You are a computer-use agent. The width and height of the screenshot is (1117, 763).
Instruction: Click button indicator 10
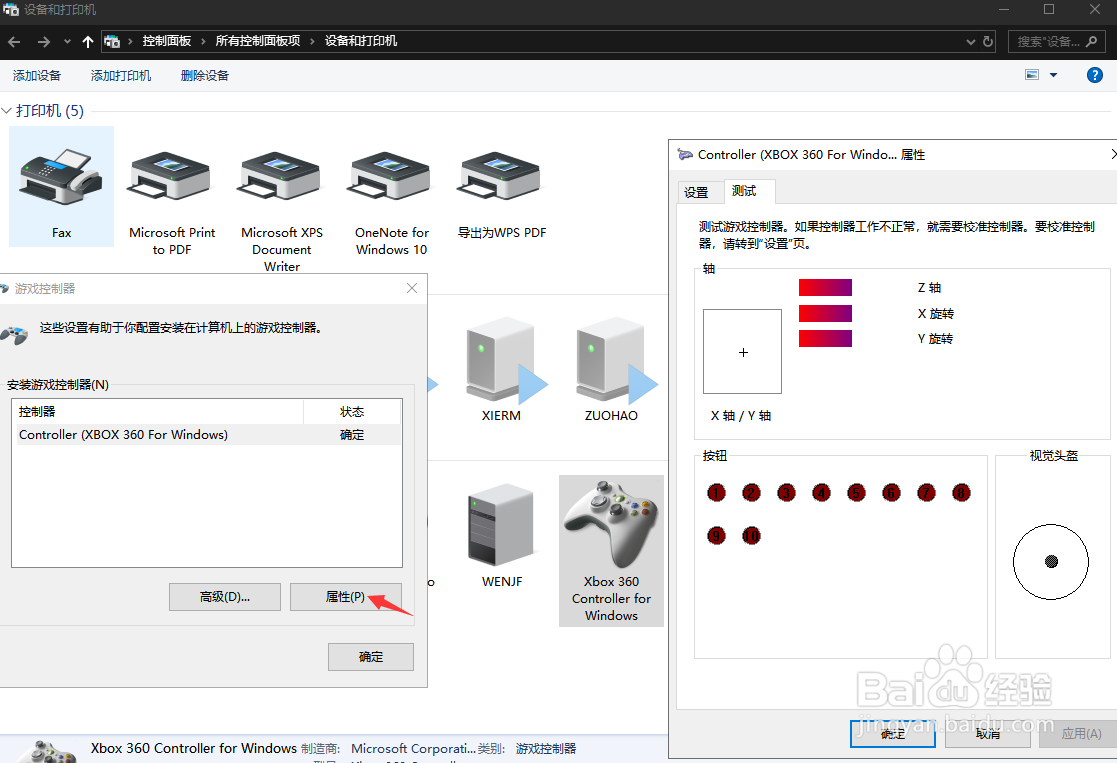[751, 535]
